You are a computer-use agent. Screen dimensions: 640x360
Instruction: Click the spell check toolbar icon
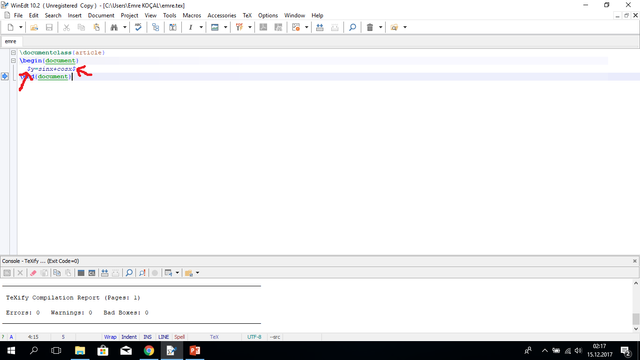pyautogui.click(x=138, y=27)
